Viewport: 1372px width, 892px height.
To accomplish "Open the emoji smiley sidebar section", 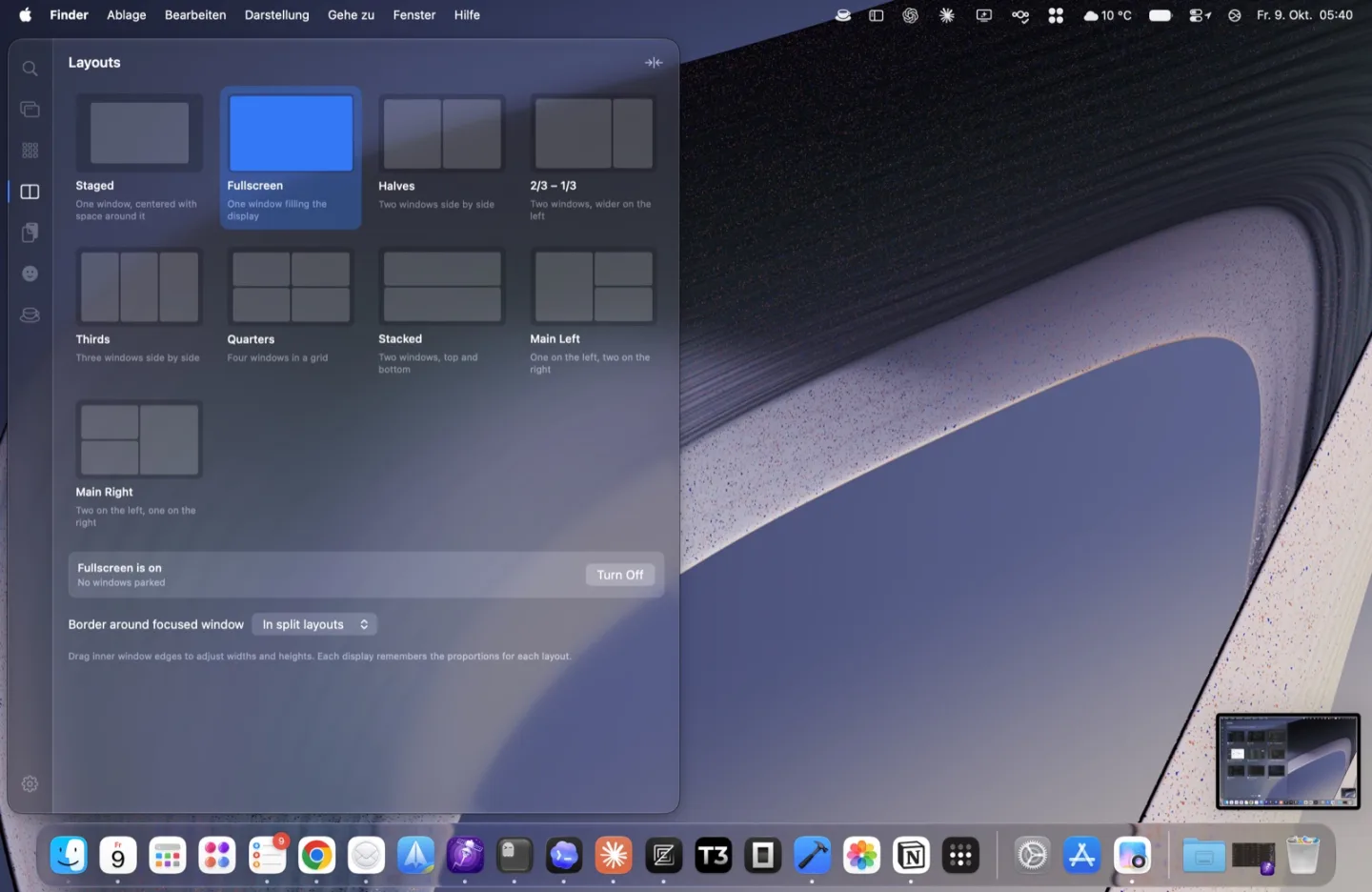I will pyautogui.click(x=30, y=274).
